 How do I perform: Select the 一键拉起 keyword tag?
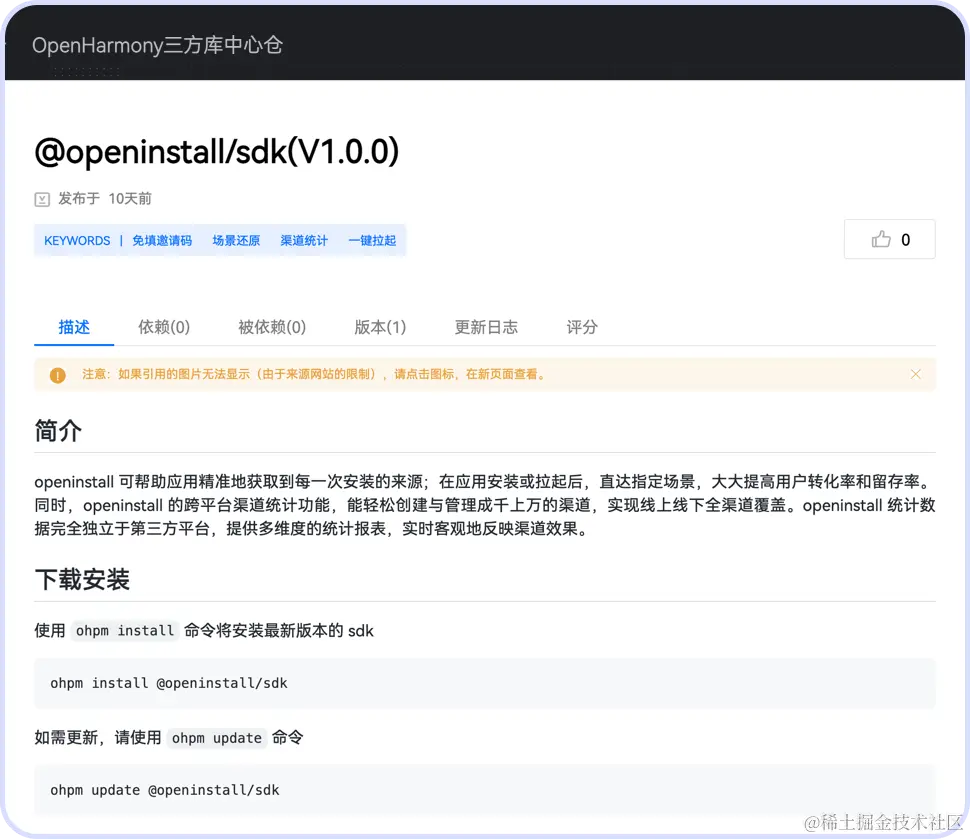click(372, 241)
